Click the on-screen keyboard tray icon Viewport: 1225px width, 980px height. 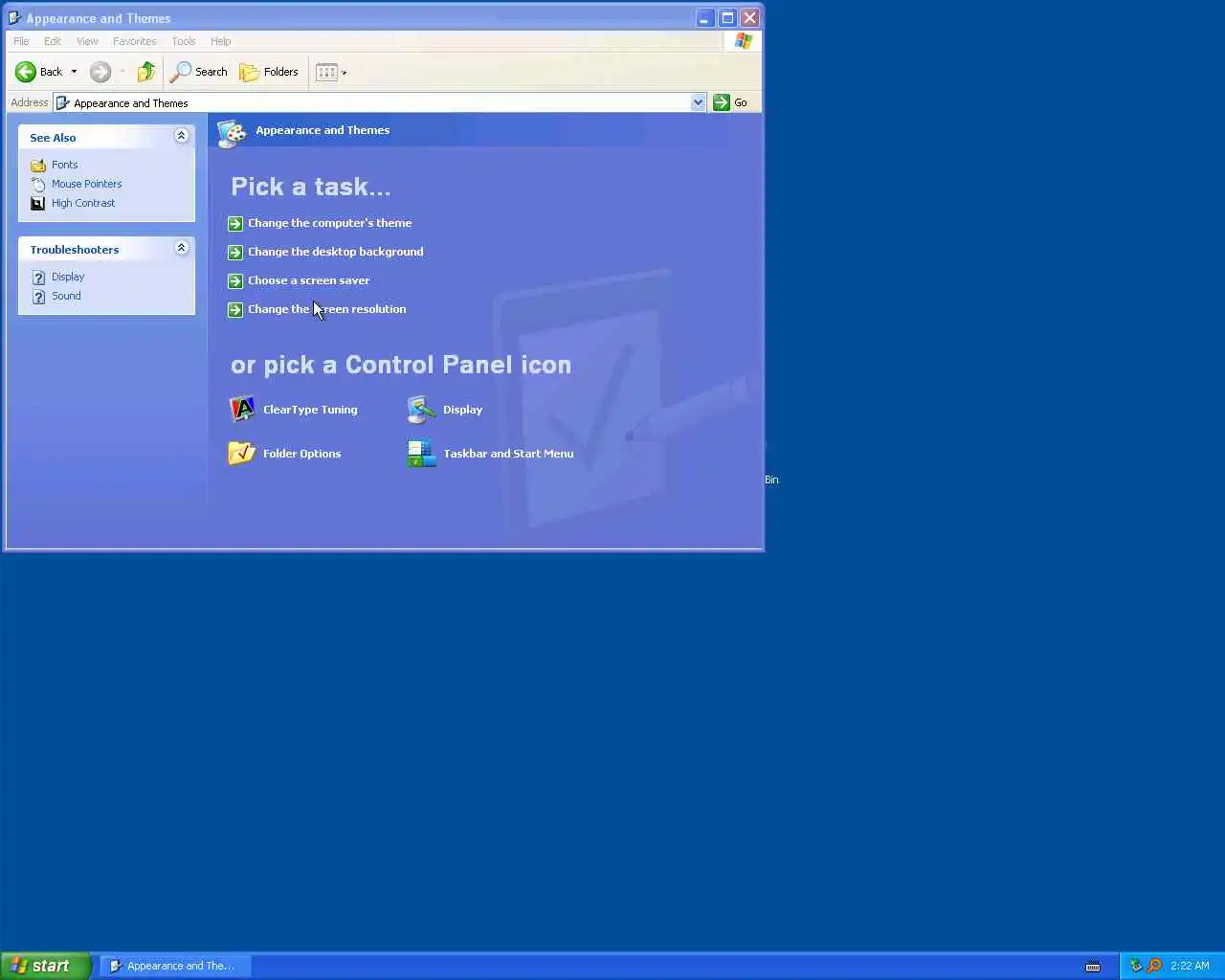click(1093, 967)
